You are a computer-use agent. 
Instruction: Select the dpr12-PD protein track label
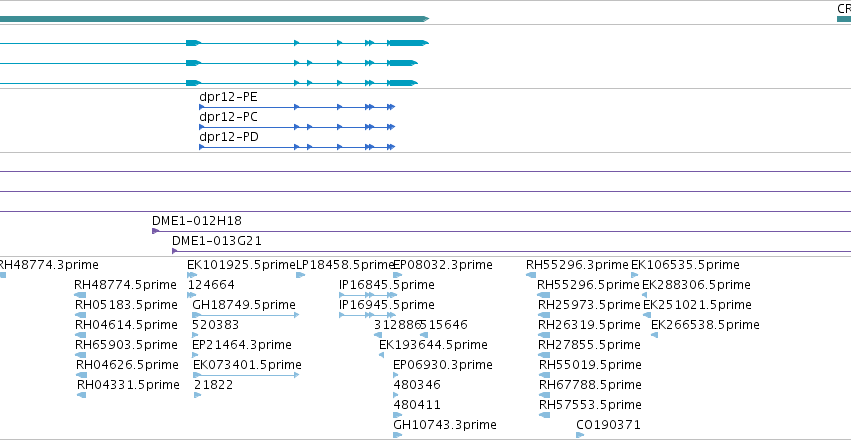pos(229,137)
